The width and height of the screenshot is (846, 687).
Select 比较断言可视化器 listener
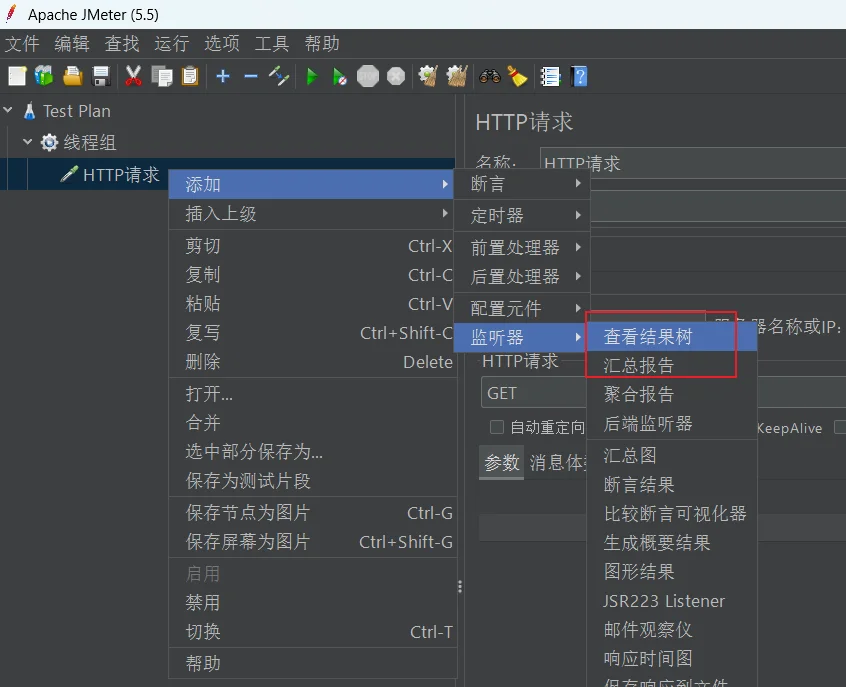pos(672,513)
